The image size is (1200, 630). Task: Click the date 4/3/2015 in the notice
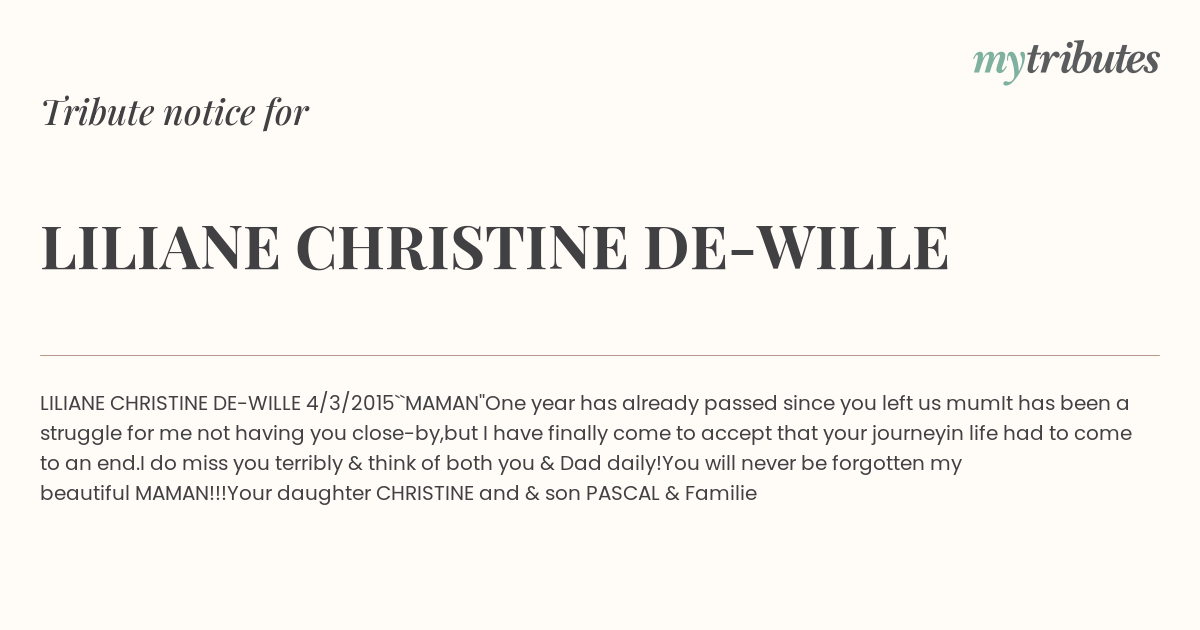pos(350,404)
